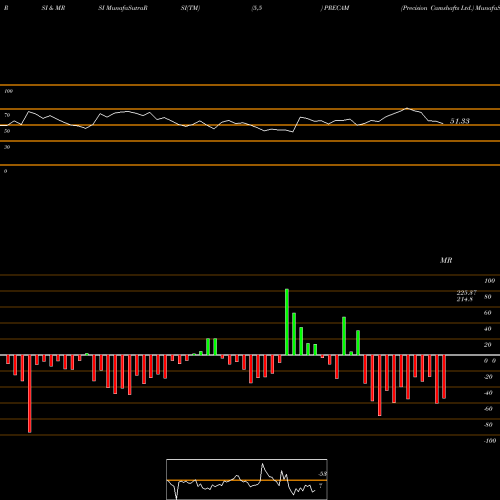The height and width of the screenshot is (500, 500).
Task: Click the 40 label on MR axis
Action: click(x=487, y=329)
